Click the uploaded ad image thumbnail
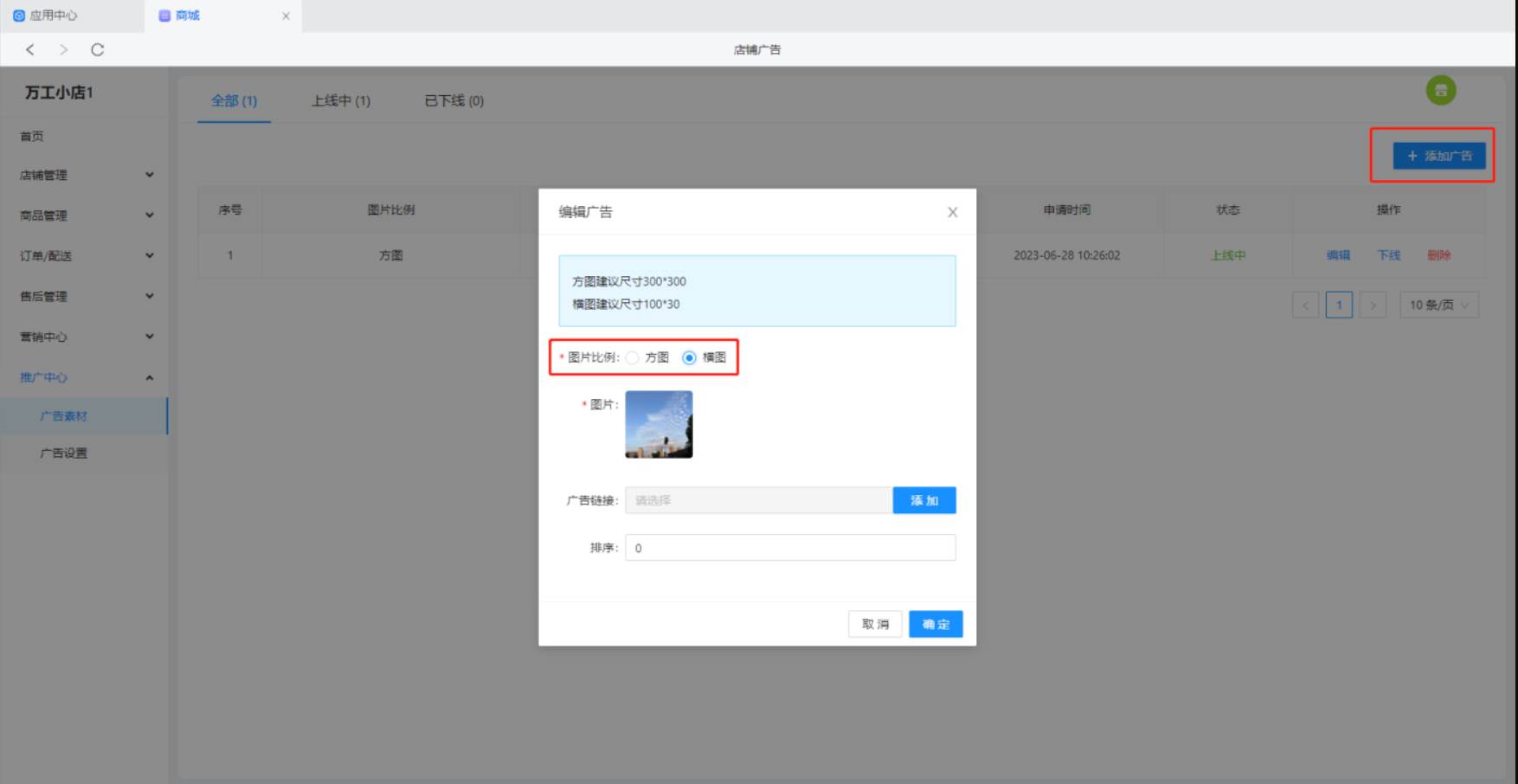The width and height of the screenshot is (1518, 784). coord(659,424)
